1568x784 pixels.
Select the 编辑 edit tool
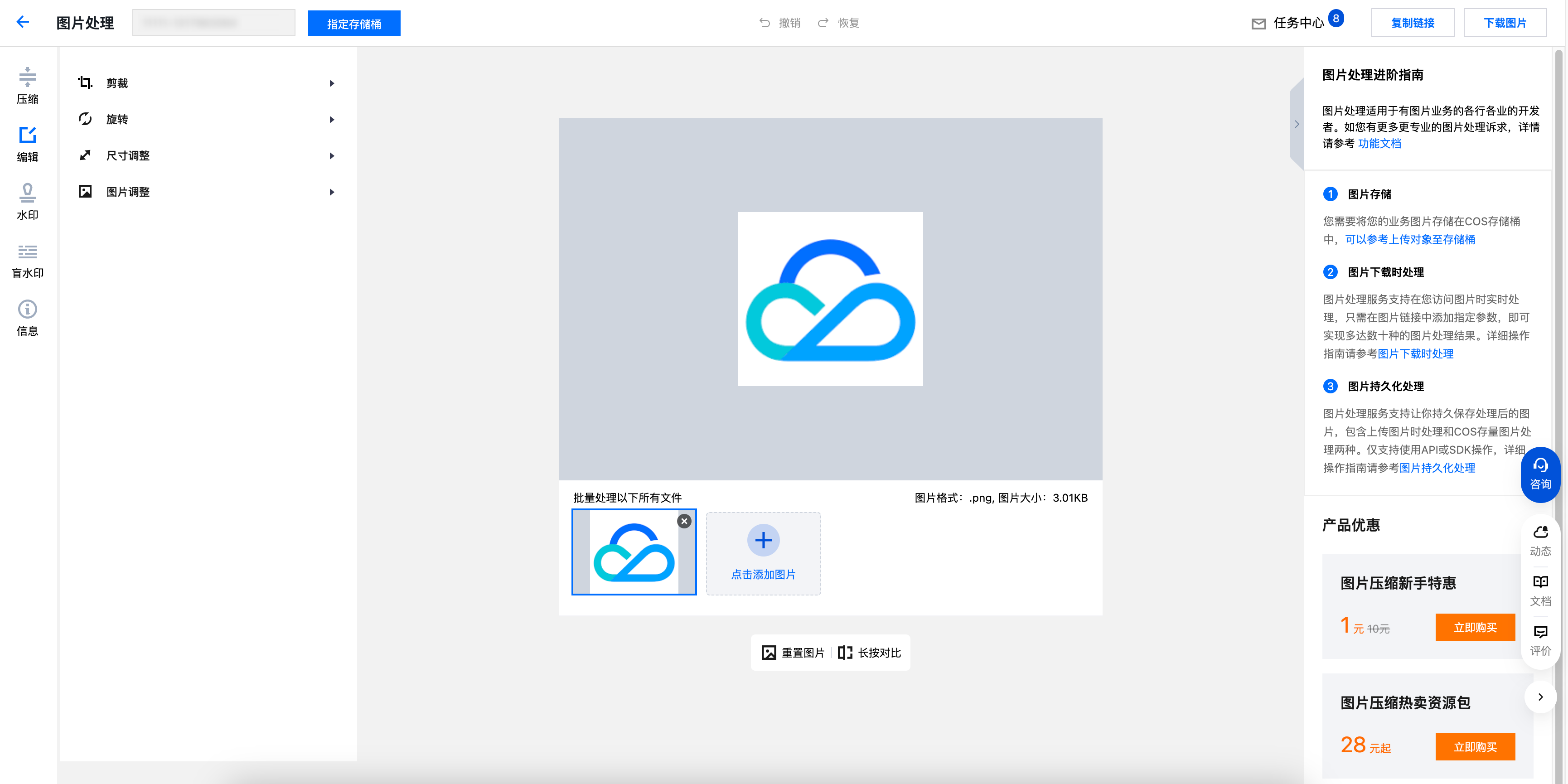[x=27, y=144]
